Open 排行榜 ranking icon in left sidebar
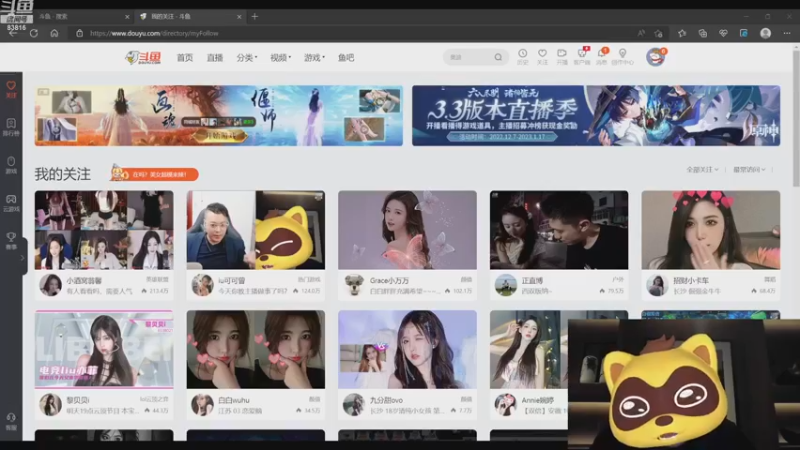Viewport: 800px width, 450px height. pyautogui.click(x=11, y=127)
